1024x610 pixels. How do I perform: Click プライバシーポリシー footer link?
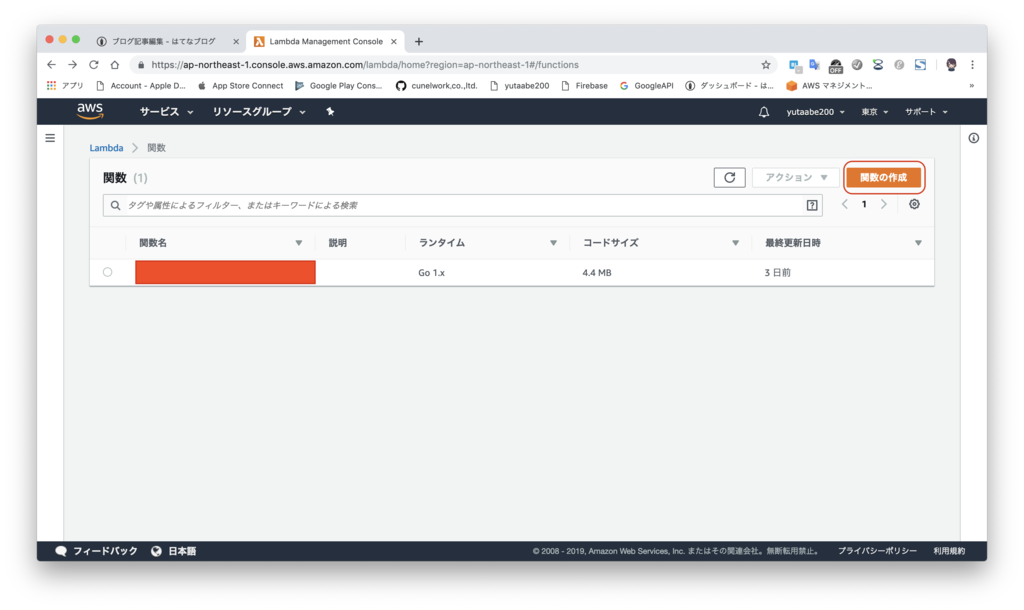(x=877, y=551)
